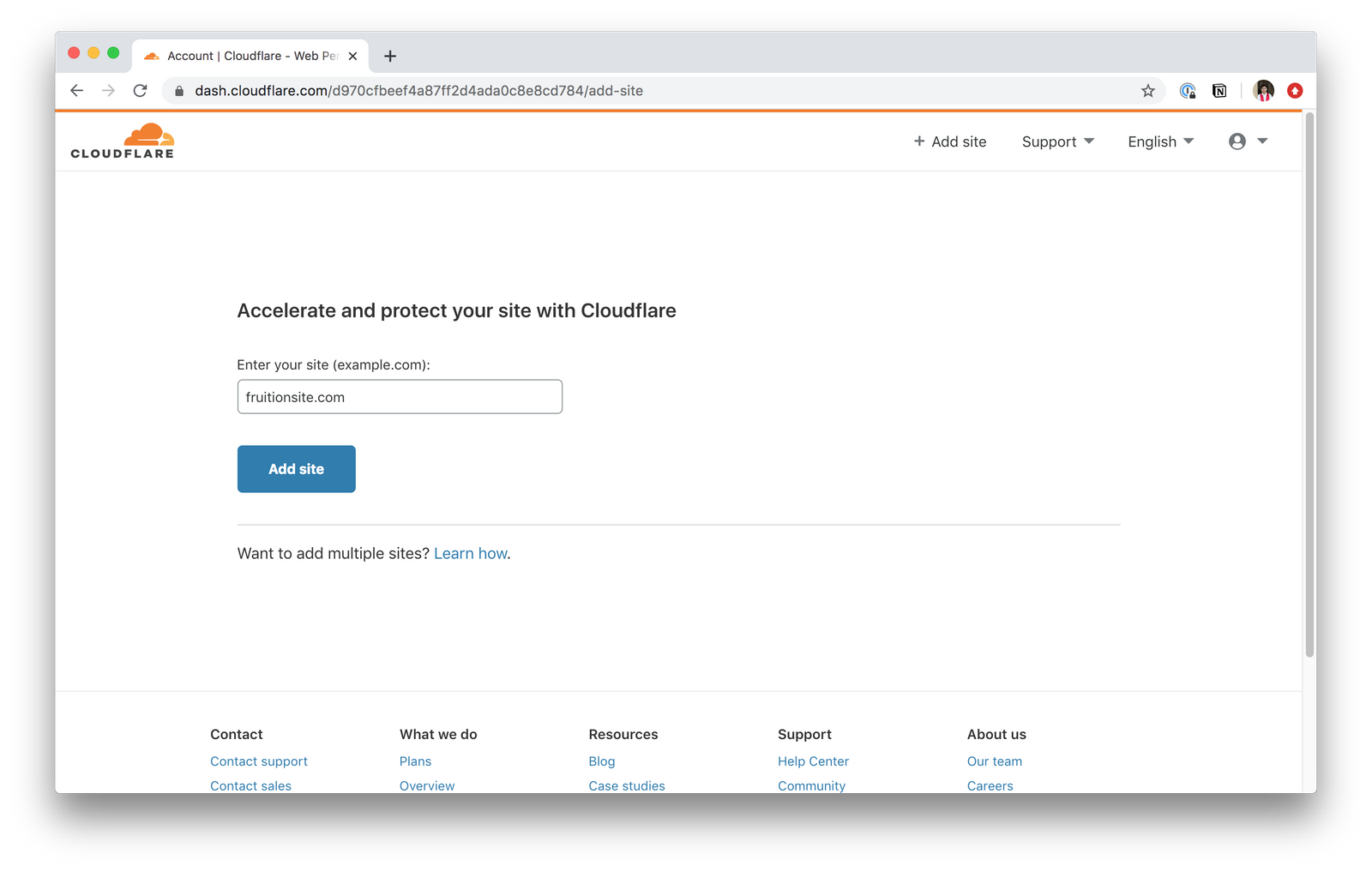Click the Cloudflare logo
This screenshot has height=872, width=1372.
click(x=123, y=141)
